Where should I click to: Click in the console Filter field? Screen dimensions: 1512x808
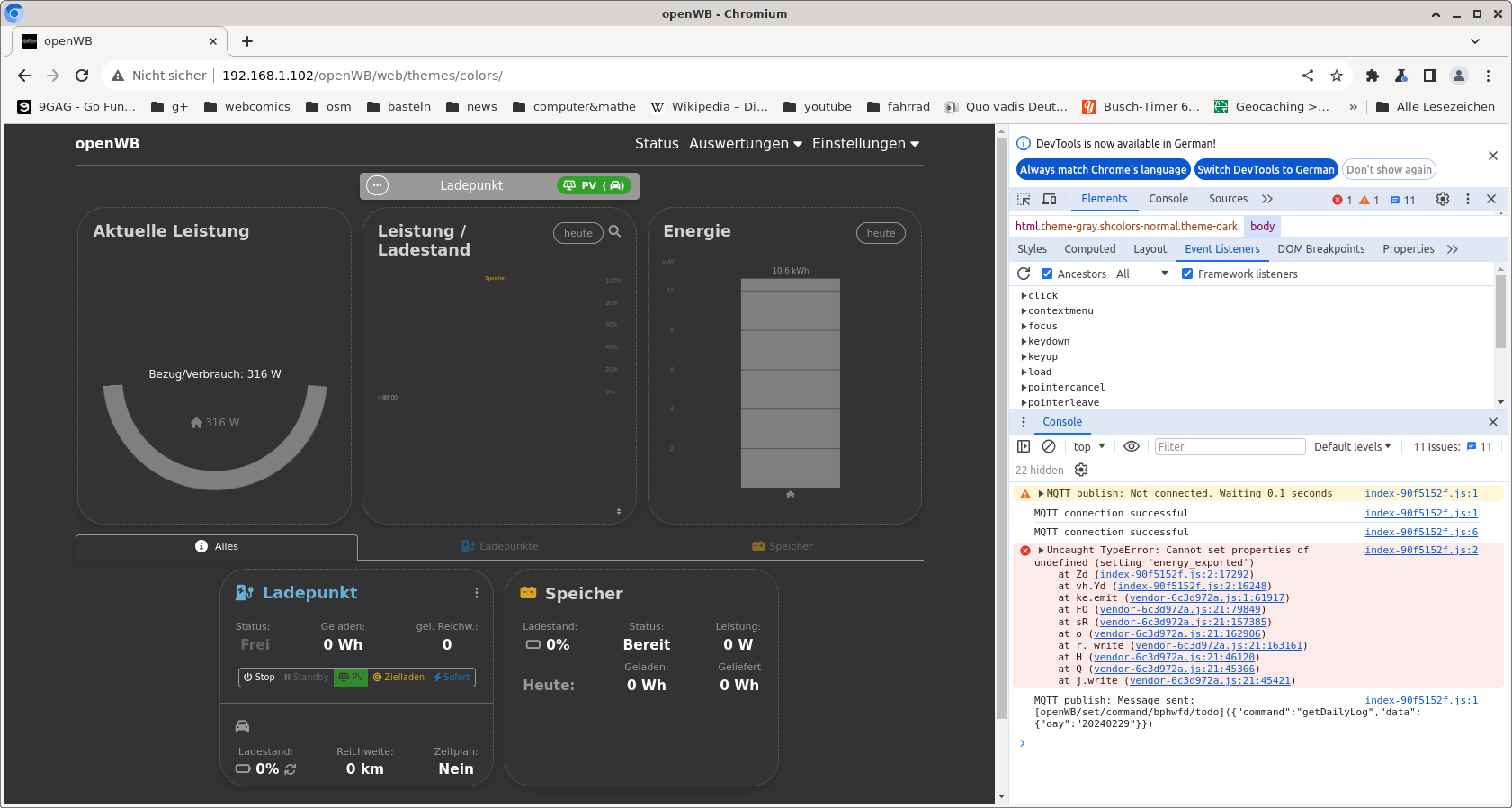point(1229,446)
